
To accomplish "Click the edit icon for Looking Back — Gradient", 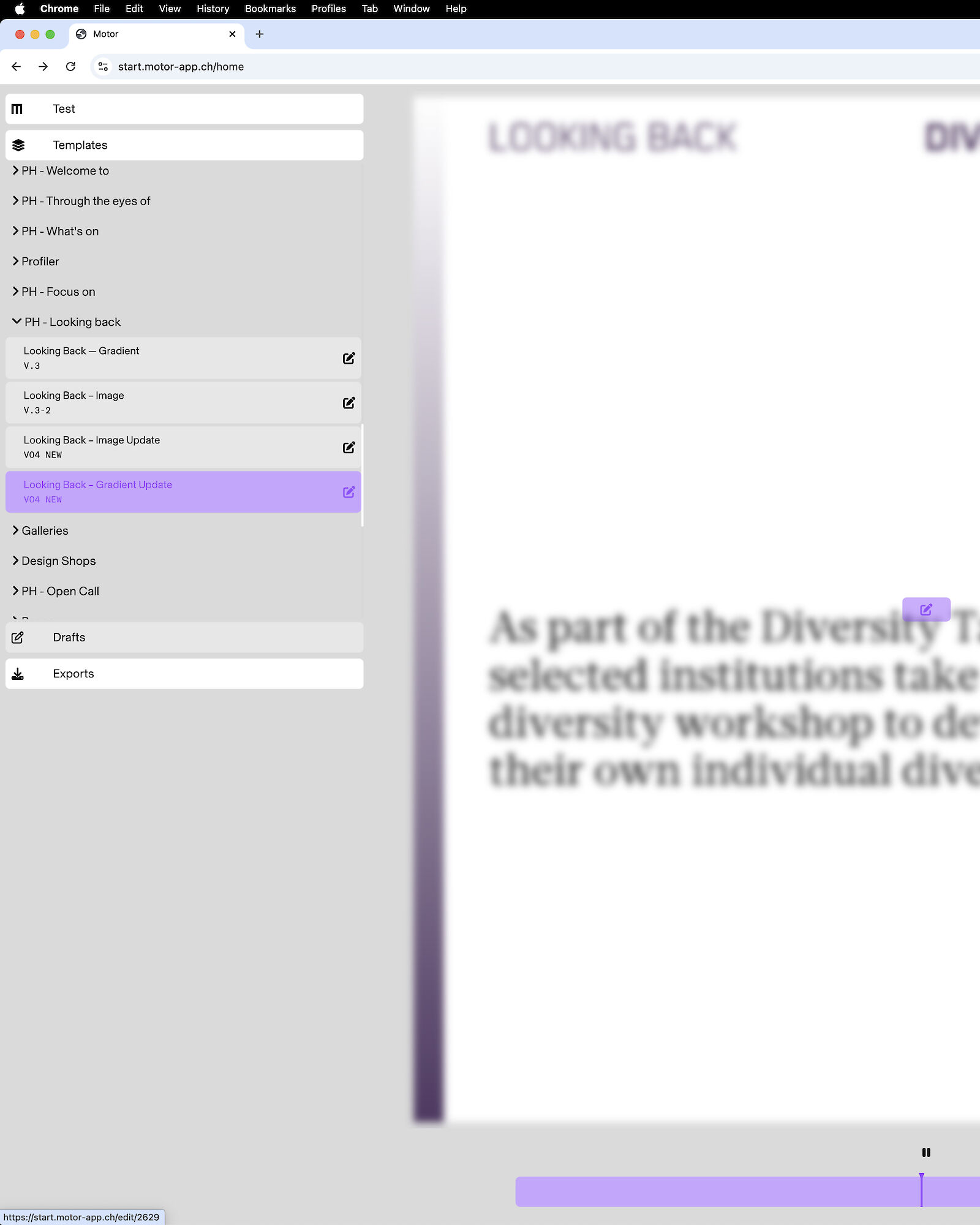I will coord(349,358).
